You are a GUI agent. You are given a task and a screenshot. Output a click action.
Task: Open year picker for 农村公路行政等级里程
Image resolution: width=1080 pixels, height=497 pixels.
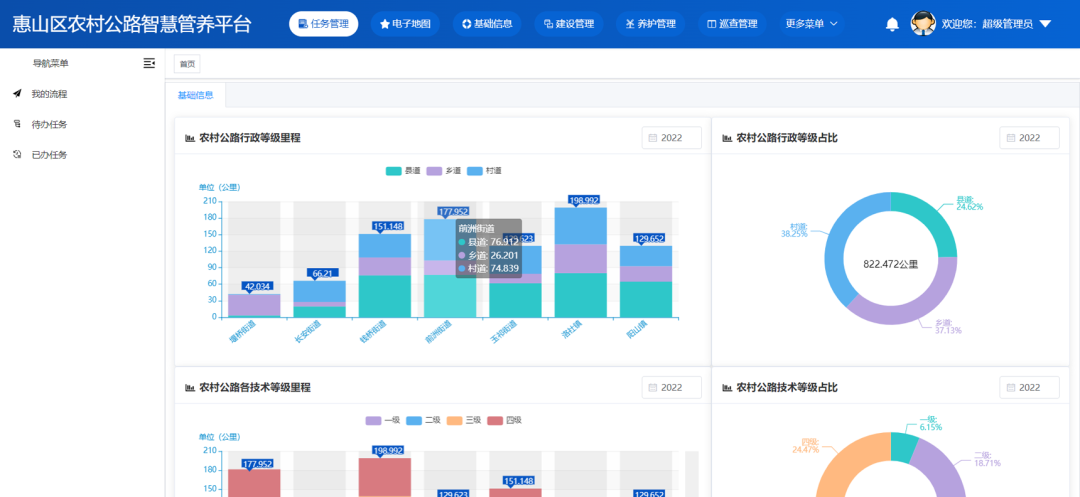coord(672,138)
